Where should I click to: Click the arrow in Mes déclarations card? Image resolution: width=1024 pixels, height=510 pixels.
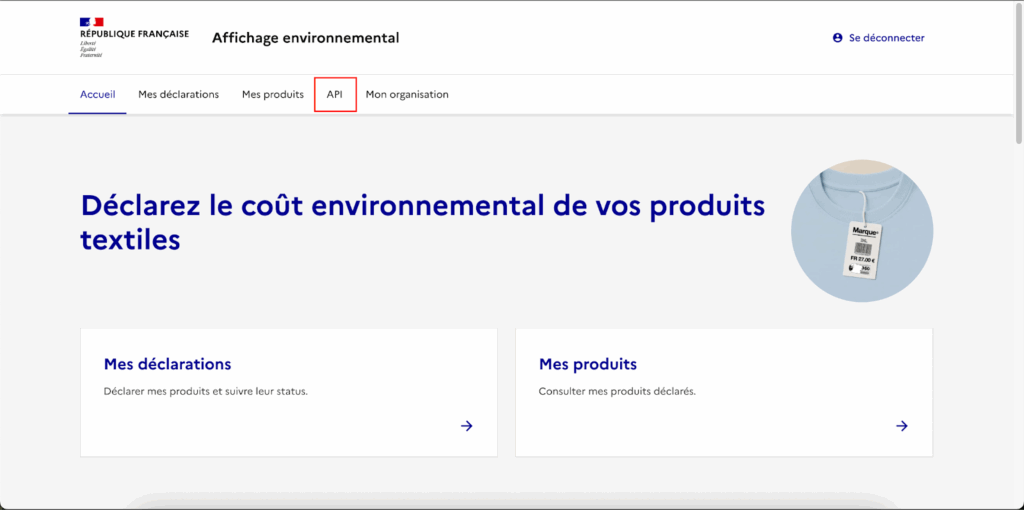(466, 426)
